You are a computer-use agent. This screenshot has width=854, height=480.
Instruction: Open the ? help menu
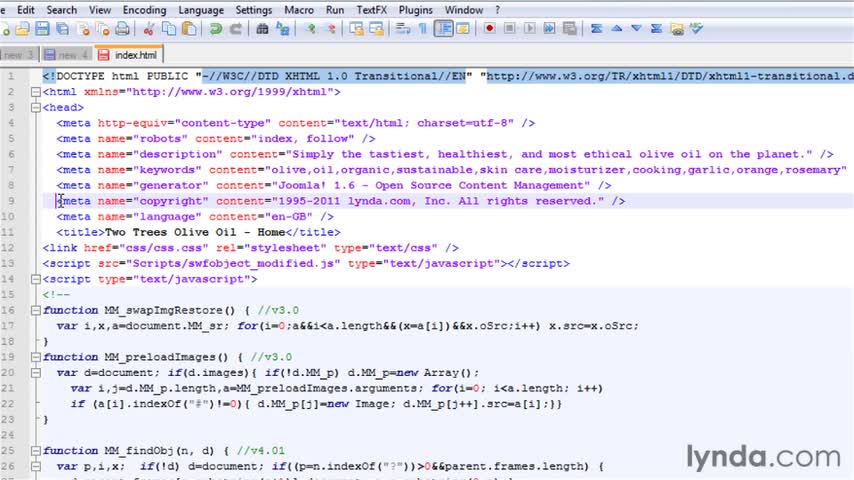pyautogui.click(x=497, y=10)
